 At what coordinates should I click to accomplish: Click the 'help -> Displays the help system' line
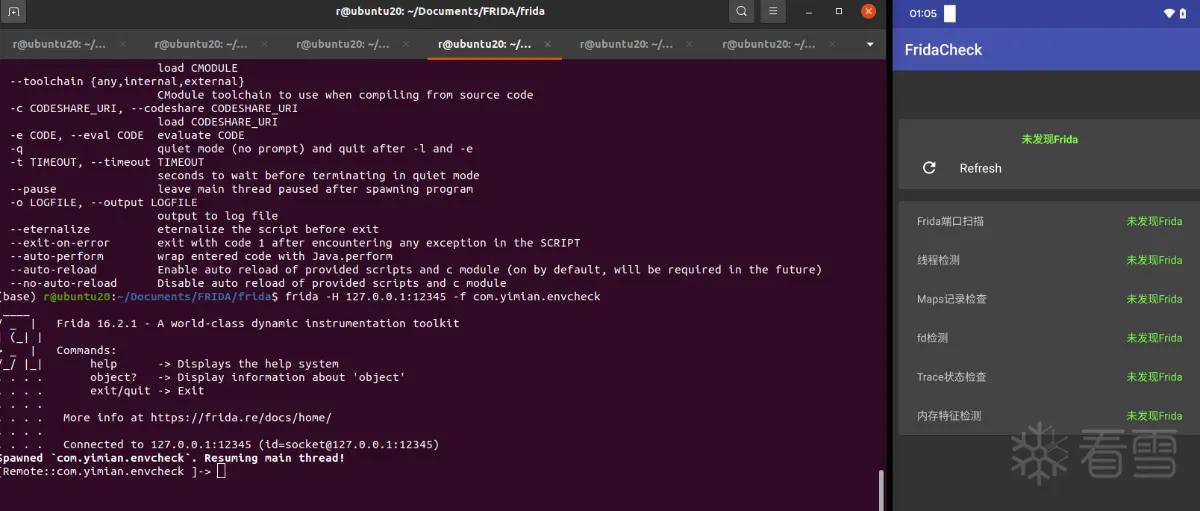[214, 364]
